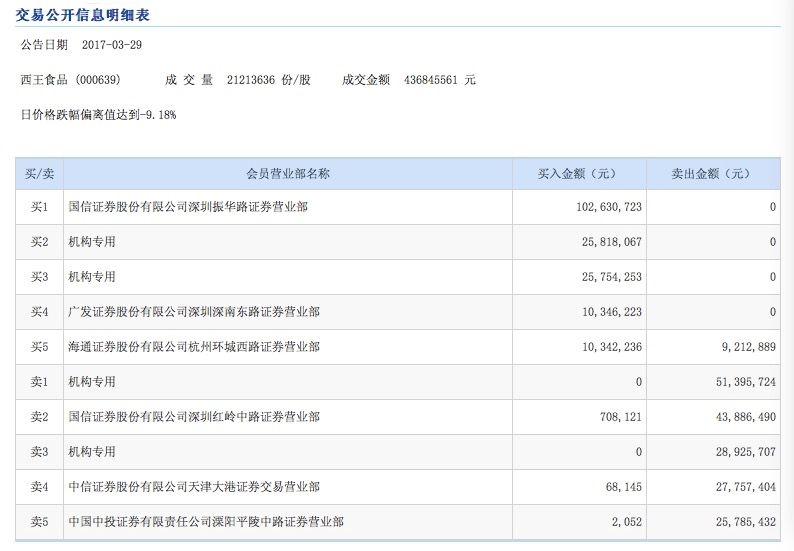Click the buy amount 25,754,253
Image resolution: width=794 pixels, height=551 pixels.
612,277
